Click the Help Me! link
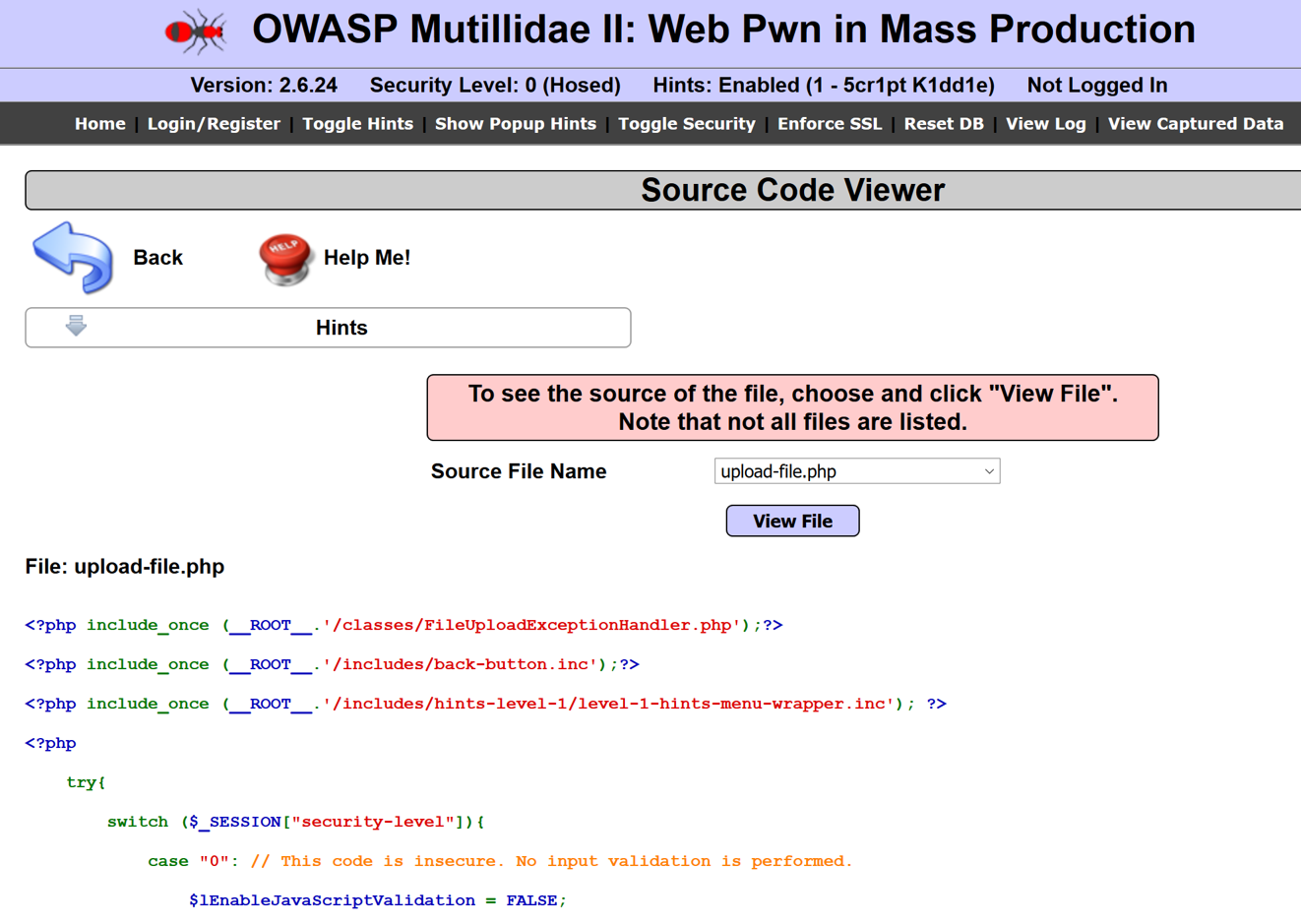Image resolution: width=1301 pixels, height=924 pixels. click(x=367, y=258)
